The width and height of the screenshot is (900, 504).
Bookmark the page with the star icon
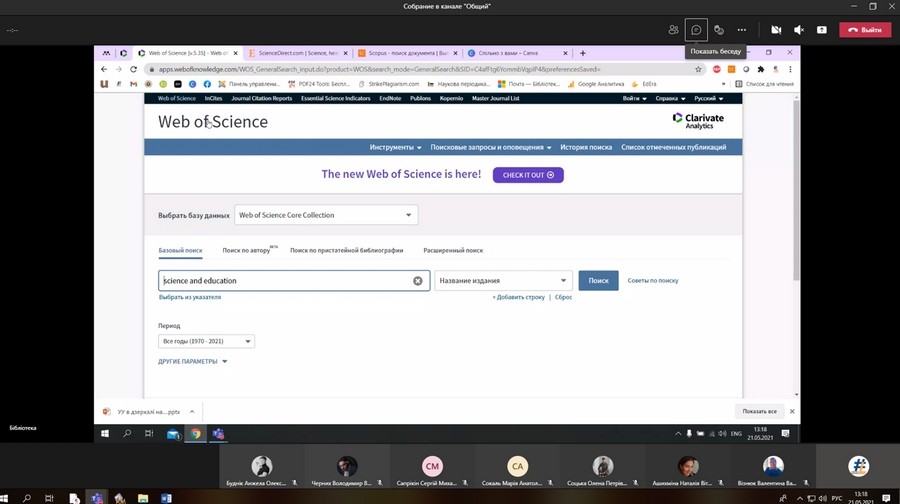coord(698,69)
